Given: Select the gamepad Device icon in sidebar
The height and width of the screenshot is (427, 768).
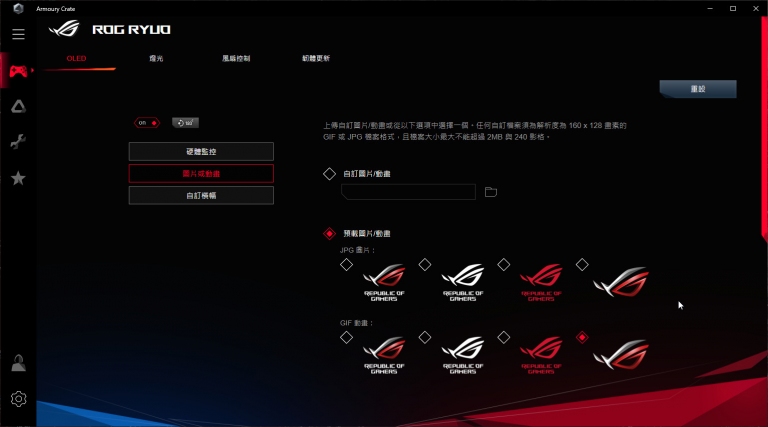Looking at the screenshot, I should pyautogui.click(x=19, y=71).
